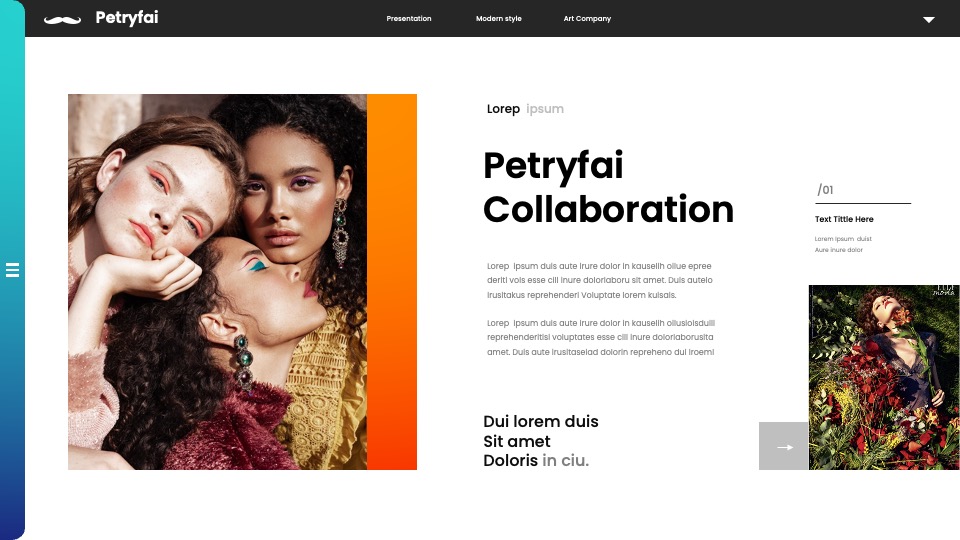Select the second body paragraph text
Image resolution: width=960 pixels, height=540 pixels.
[601, 337]
